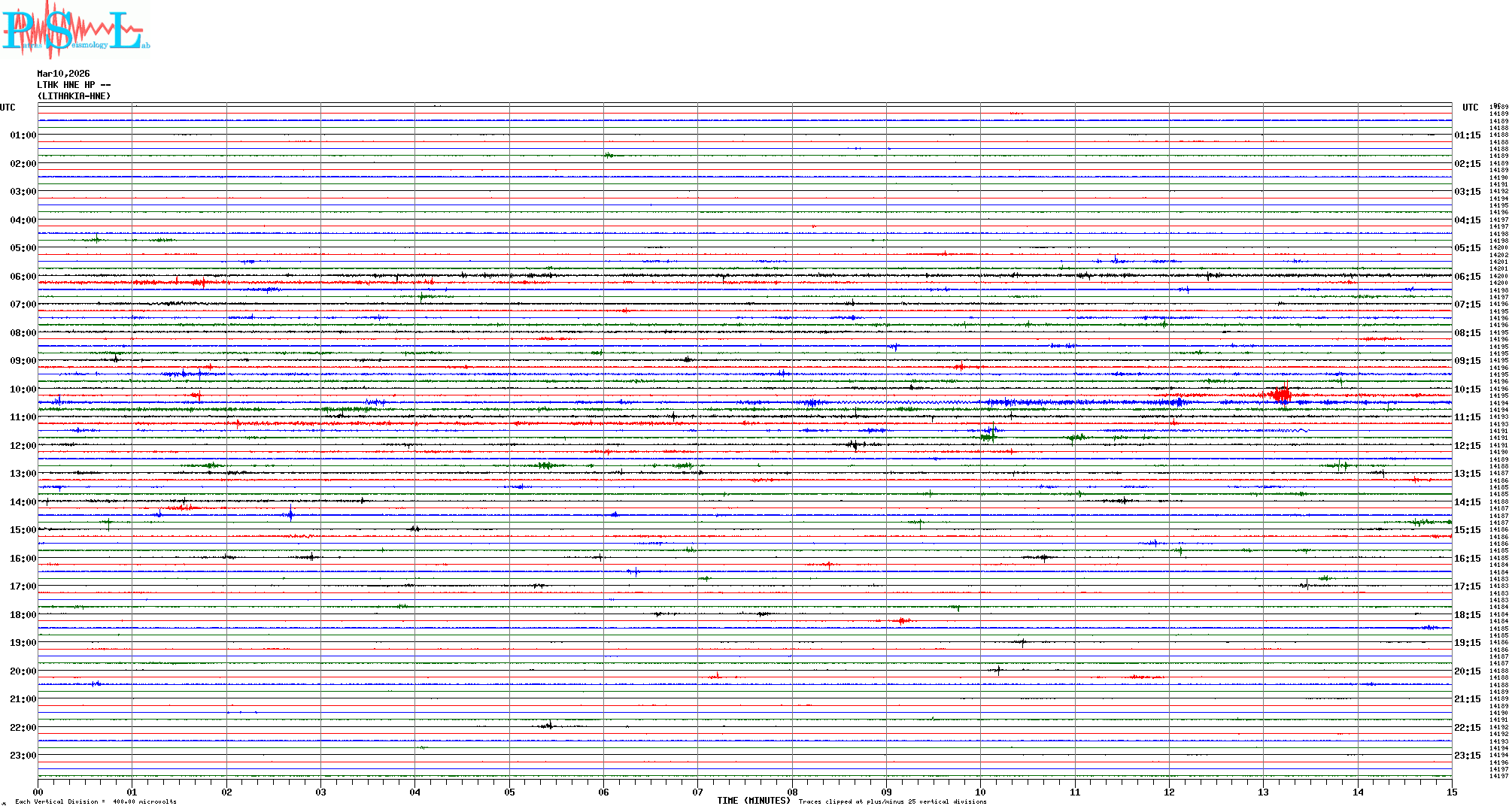Click minute 08 on the bottom axis
The image size is (1512, 812).
792,792
